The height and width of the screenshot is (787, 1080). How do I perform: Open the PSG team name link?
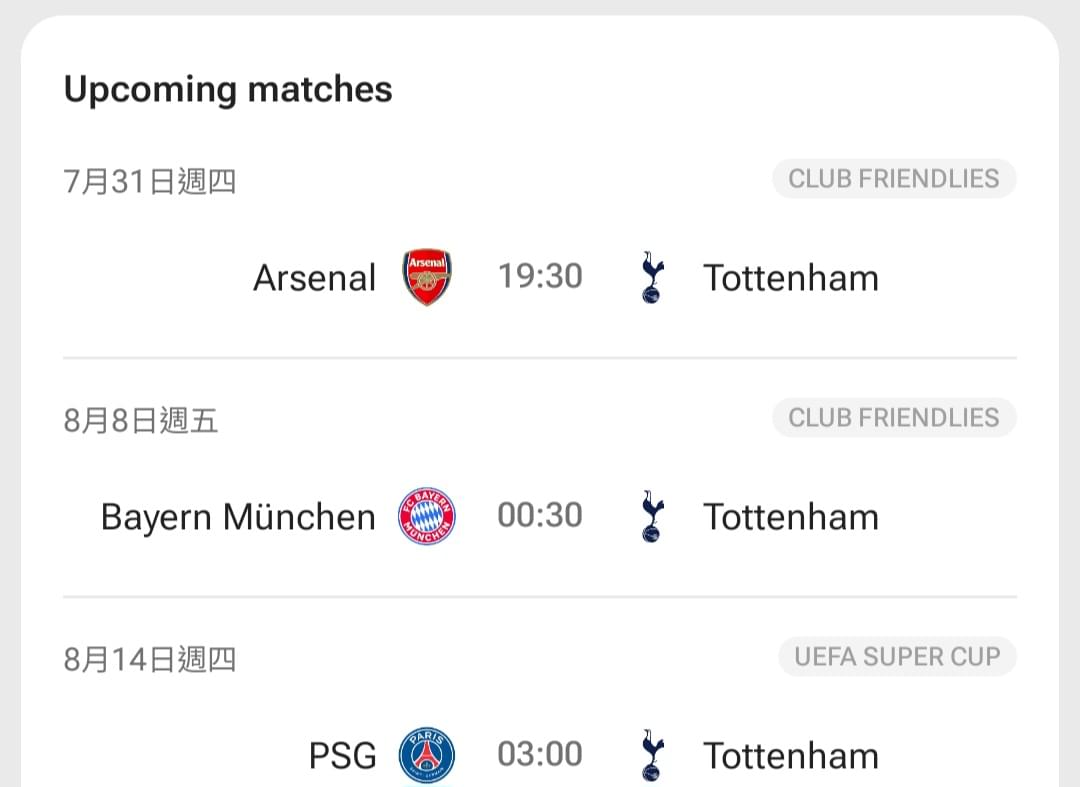342,756
